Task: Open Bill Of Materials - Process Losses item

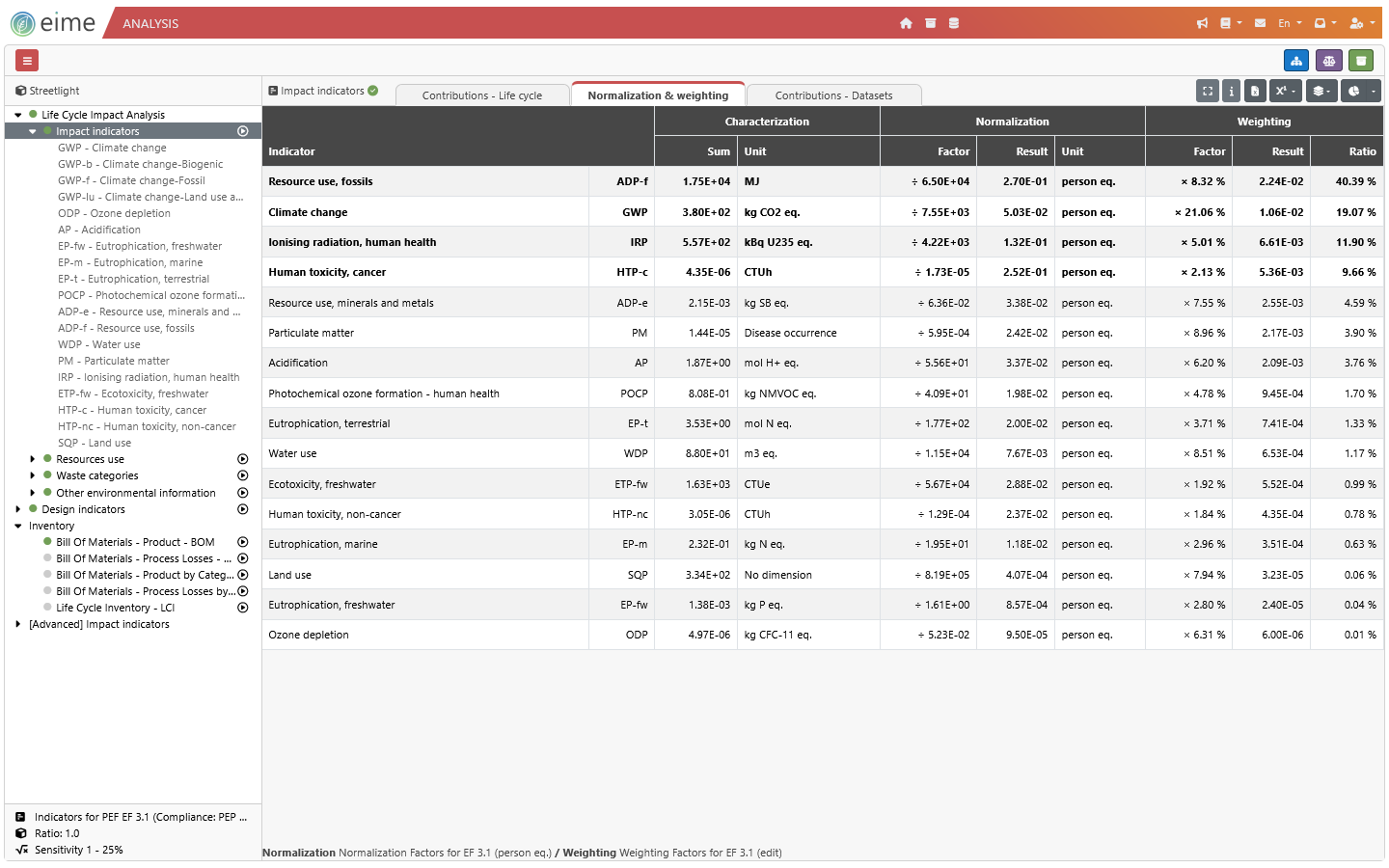Action: pyautogui.click(x=143, y=558)
